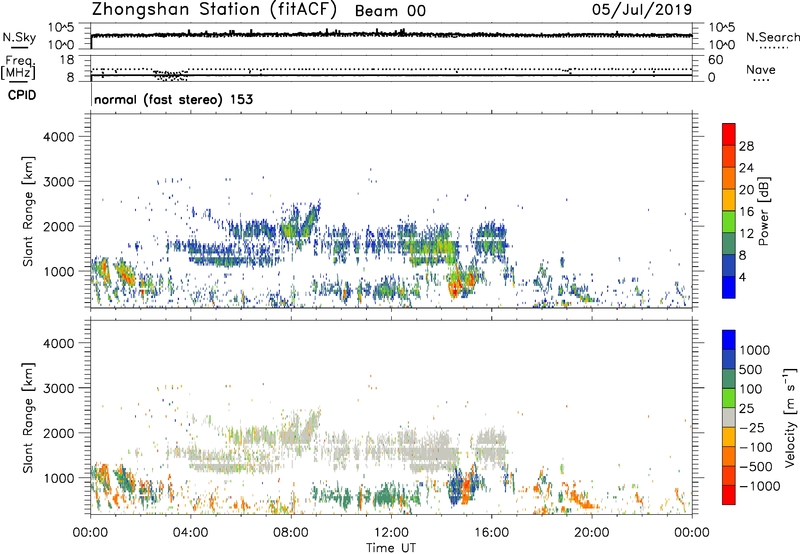Screen dimensions: 800x554
Task: Click the CPID label
Action: pos(22,95)
